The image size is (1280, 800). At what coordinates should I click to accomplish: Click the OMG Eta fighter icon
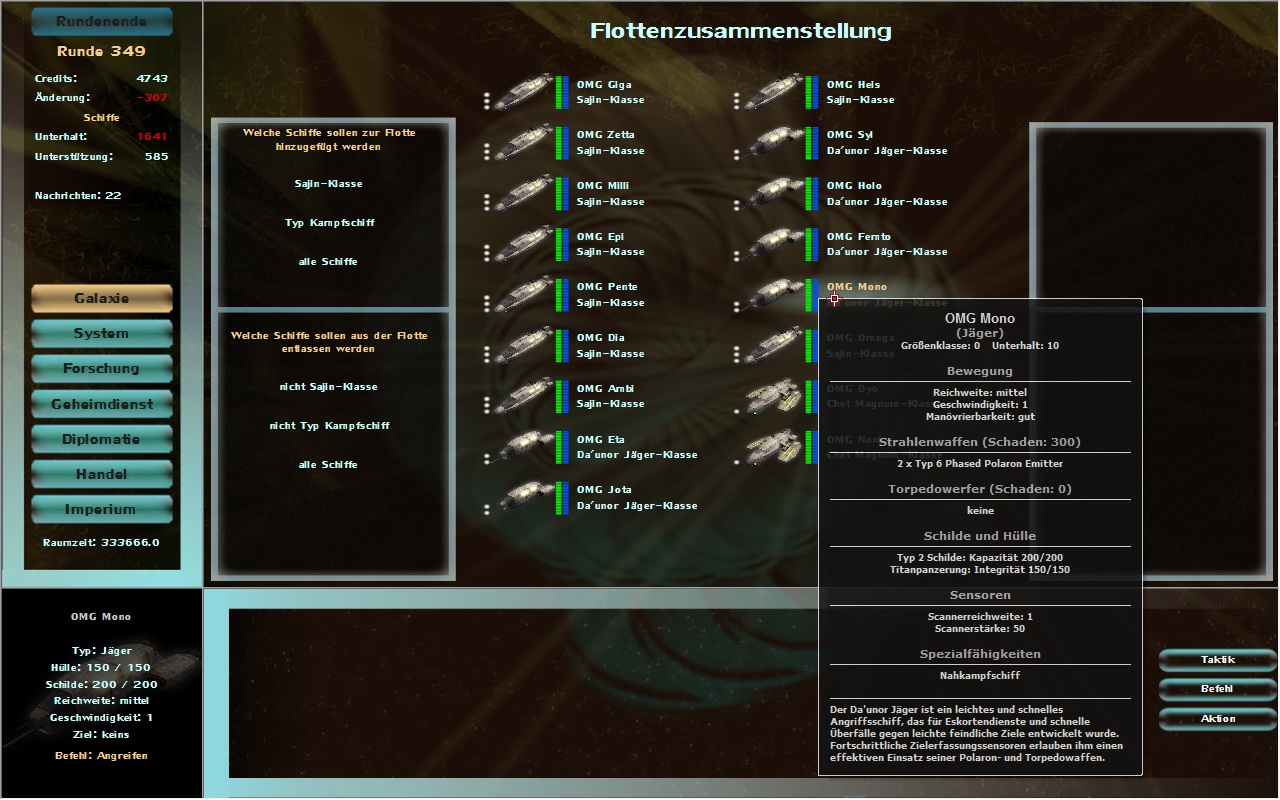tap(522, 447)
